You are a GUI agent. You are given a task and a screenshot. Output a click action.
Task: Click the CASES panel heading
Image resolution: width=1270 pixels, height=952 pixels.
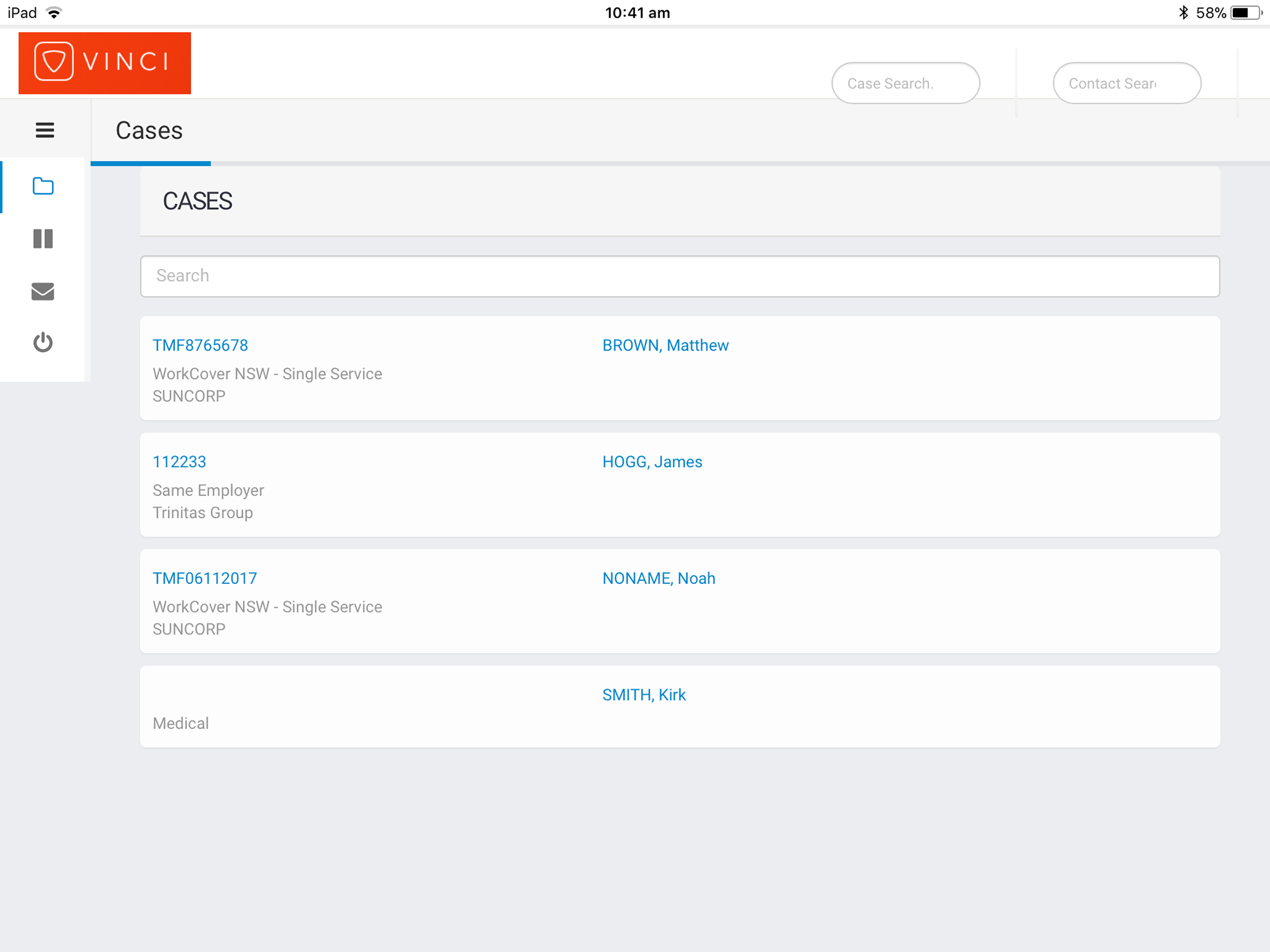198,202
